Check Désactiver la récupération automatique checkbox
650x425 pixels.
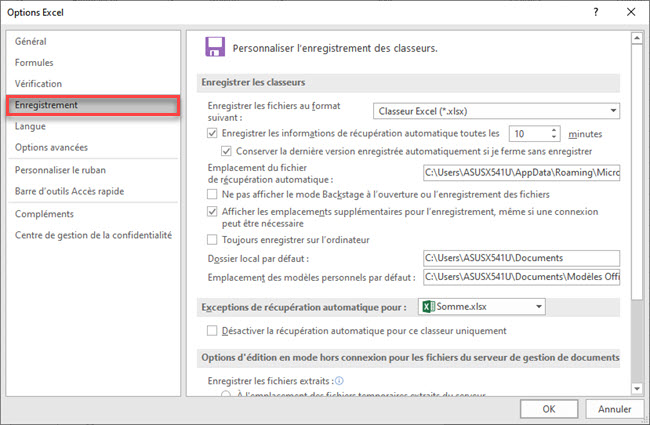pyautogui.click(x=212, y=330)
